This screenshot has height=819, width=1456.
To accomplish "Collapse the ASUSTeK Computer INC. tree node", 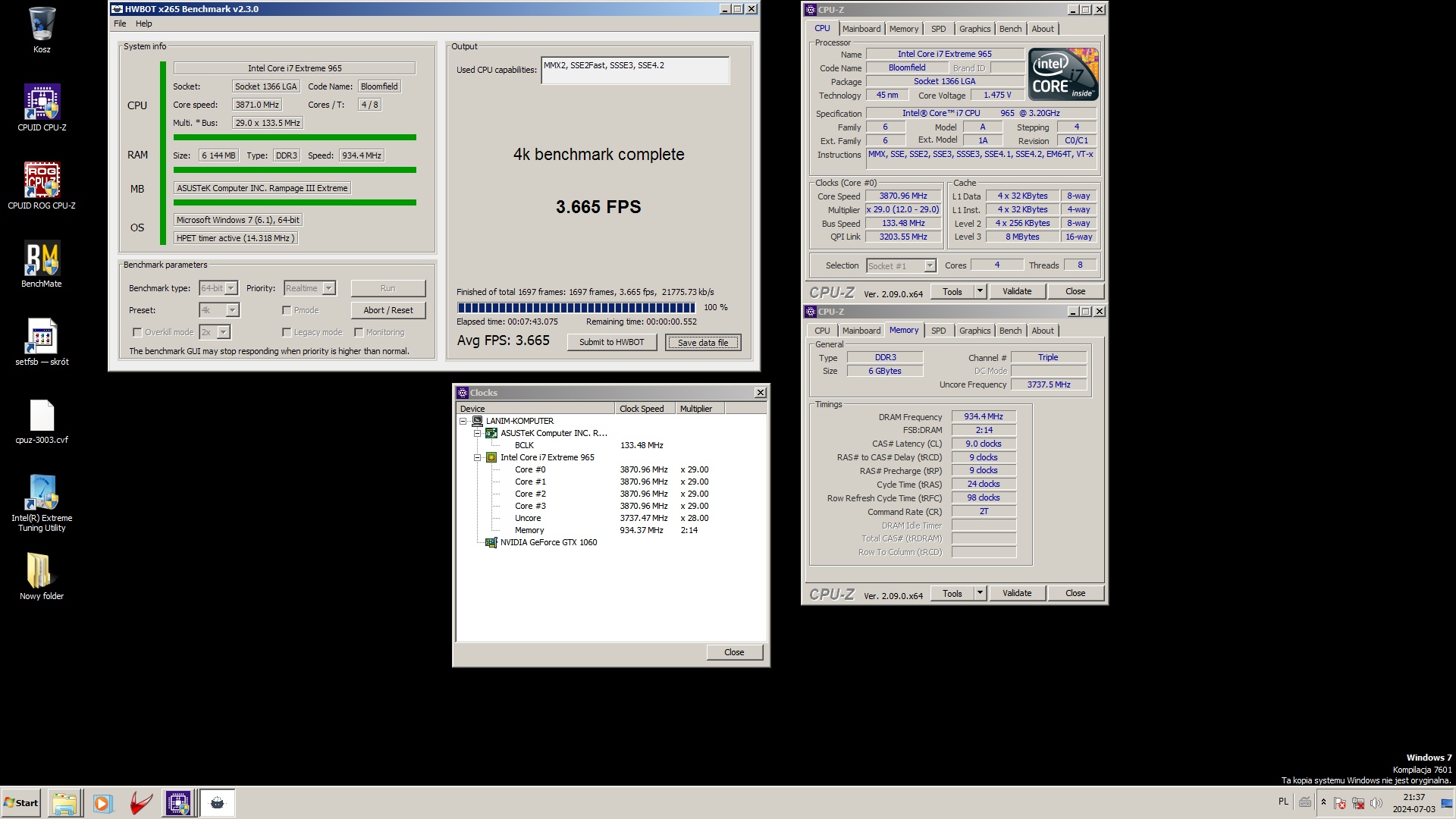I will click(x=477, y=433).
